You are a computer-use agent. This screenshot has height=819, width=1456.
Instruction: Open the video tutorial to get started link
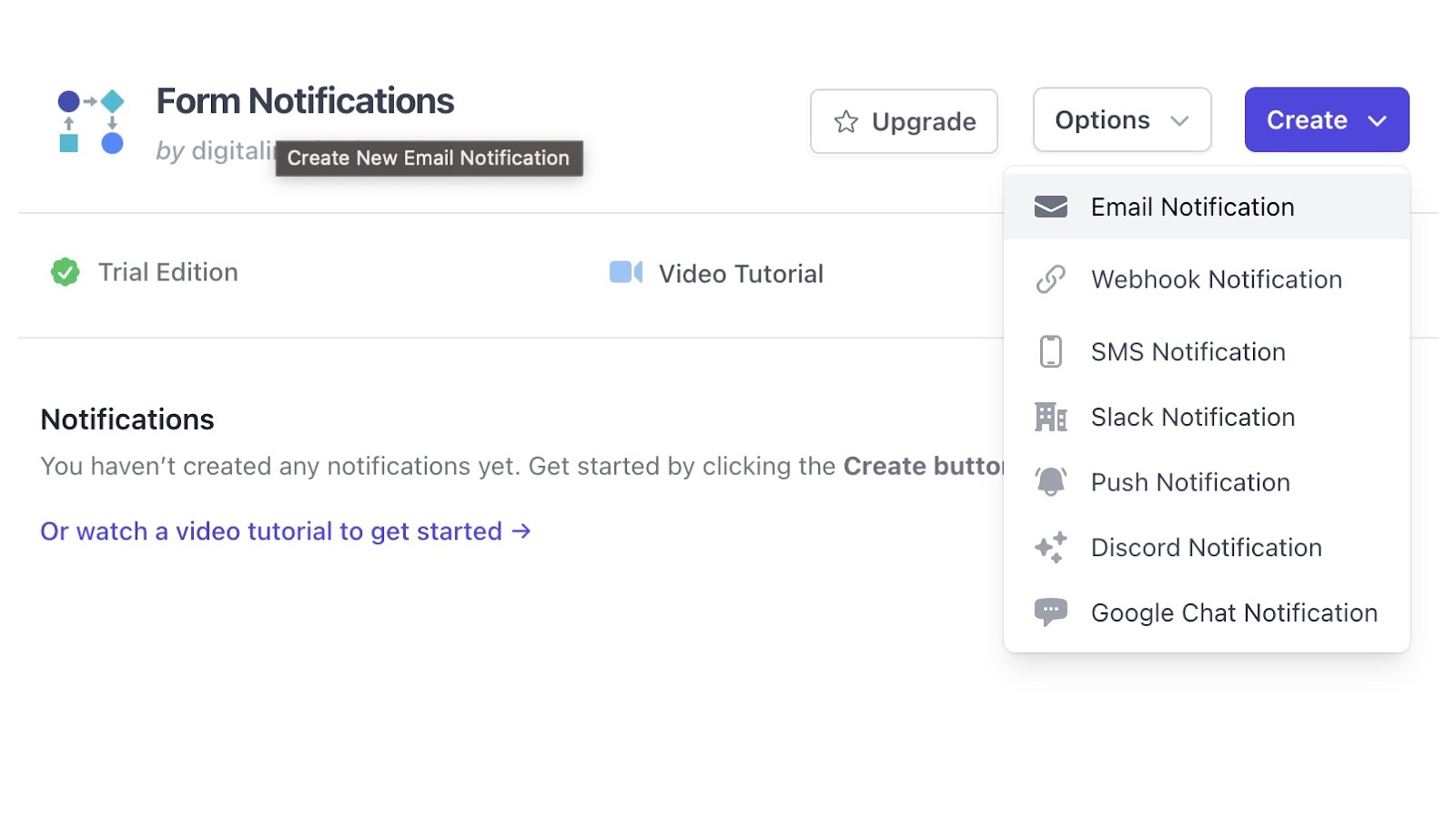click(285, 531)
